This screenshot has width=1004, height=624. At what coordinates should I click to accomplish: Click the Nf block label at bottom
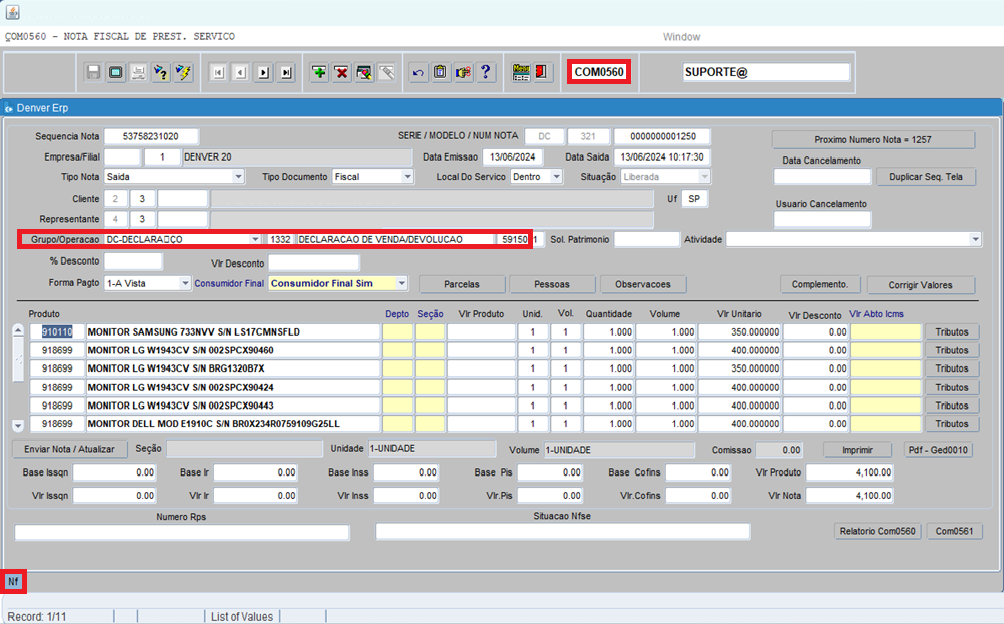13,582
